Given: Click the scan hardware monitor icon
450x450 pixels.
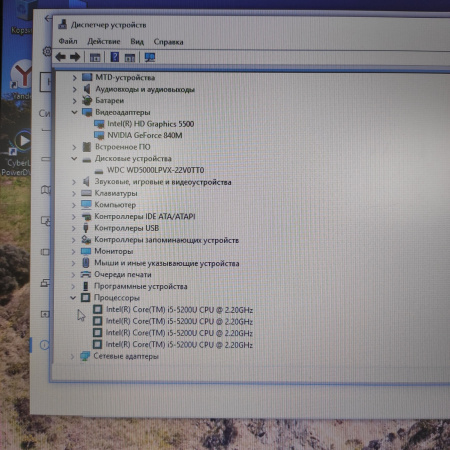Looking at the screenshot, I should coord(150,57).
